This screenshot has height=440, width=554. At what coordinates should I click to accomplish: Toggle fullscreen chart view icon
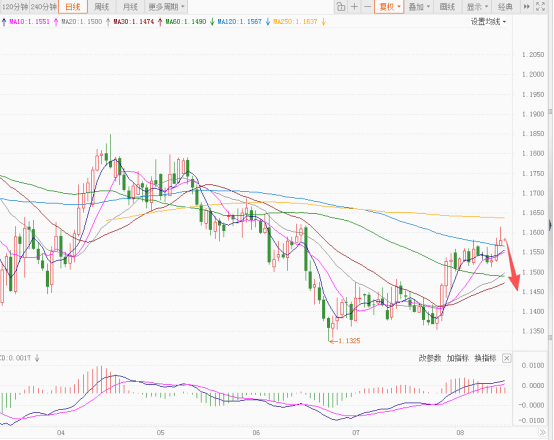click(x=541, y=7)
